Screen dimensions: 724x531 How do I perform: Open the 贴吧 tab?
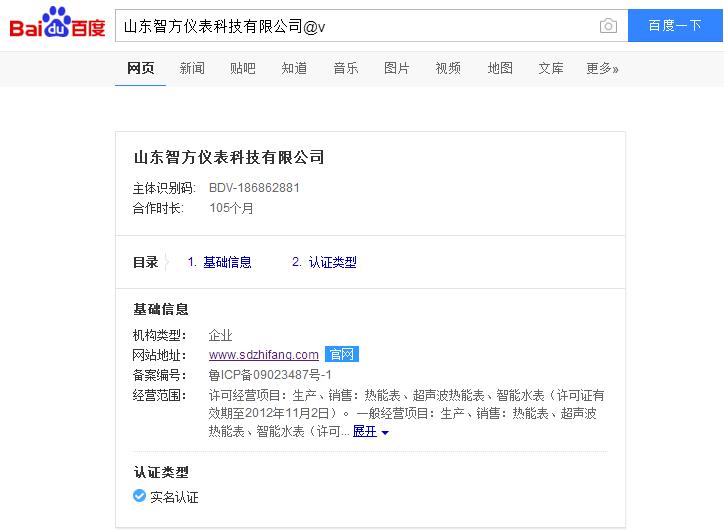[x=242, y=68]
